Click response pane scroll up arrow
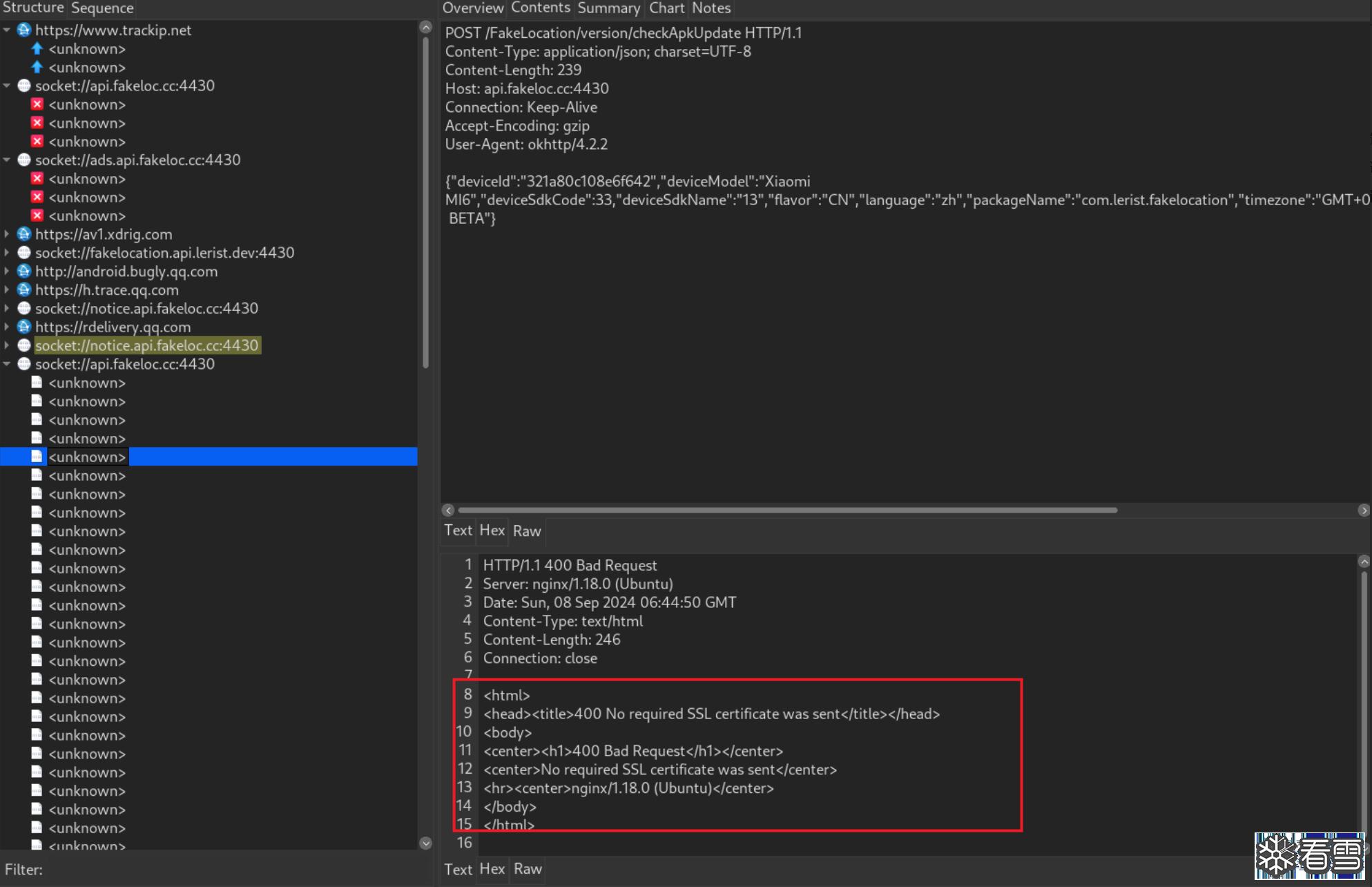The width and height of the screenshot is (1372, 887). [1364, 562]
